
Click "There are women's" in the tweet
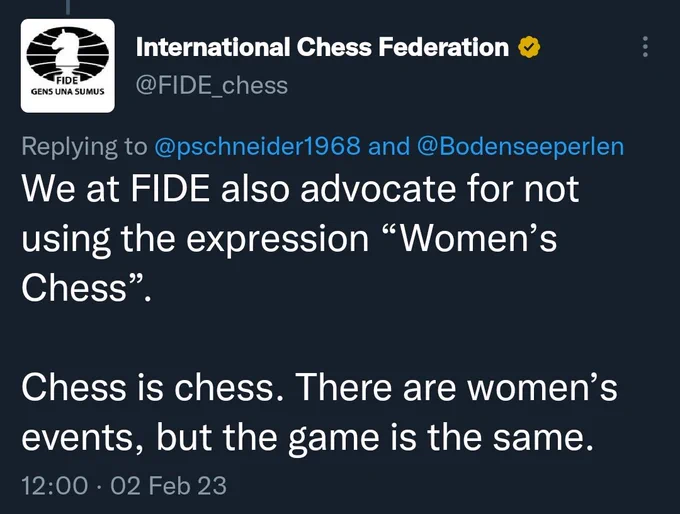click(456, 387)
